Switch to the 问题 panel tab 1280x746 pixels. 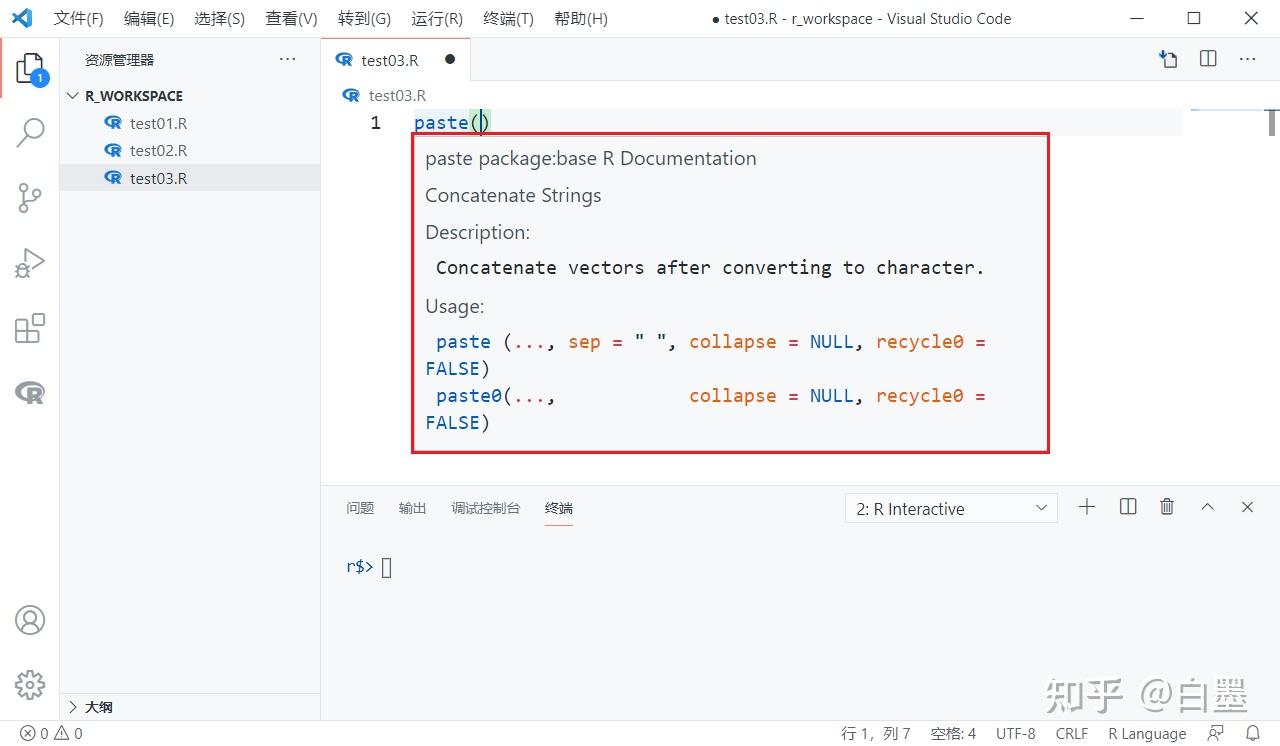coord(360,508)
